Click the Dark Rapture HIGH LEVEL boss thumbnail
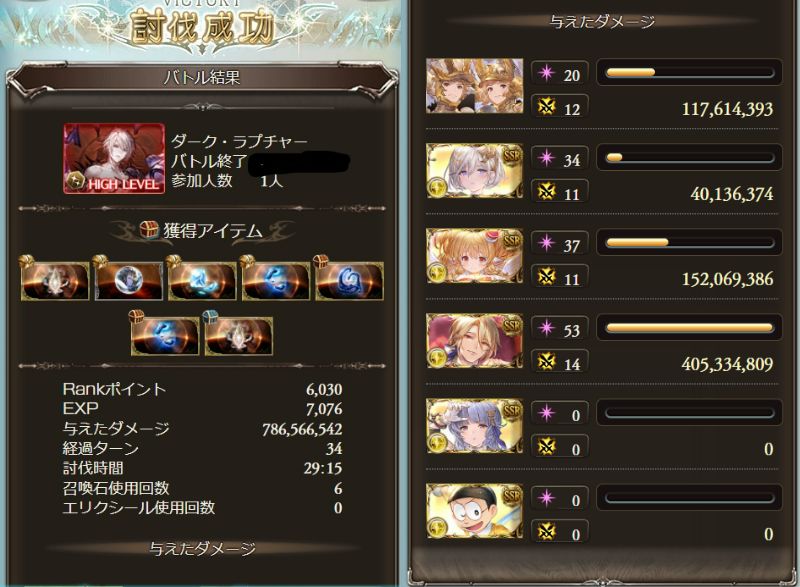This screenshot has width=800, height=587. pyautogui.click(x=114, y=158)
